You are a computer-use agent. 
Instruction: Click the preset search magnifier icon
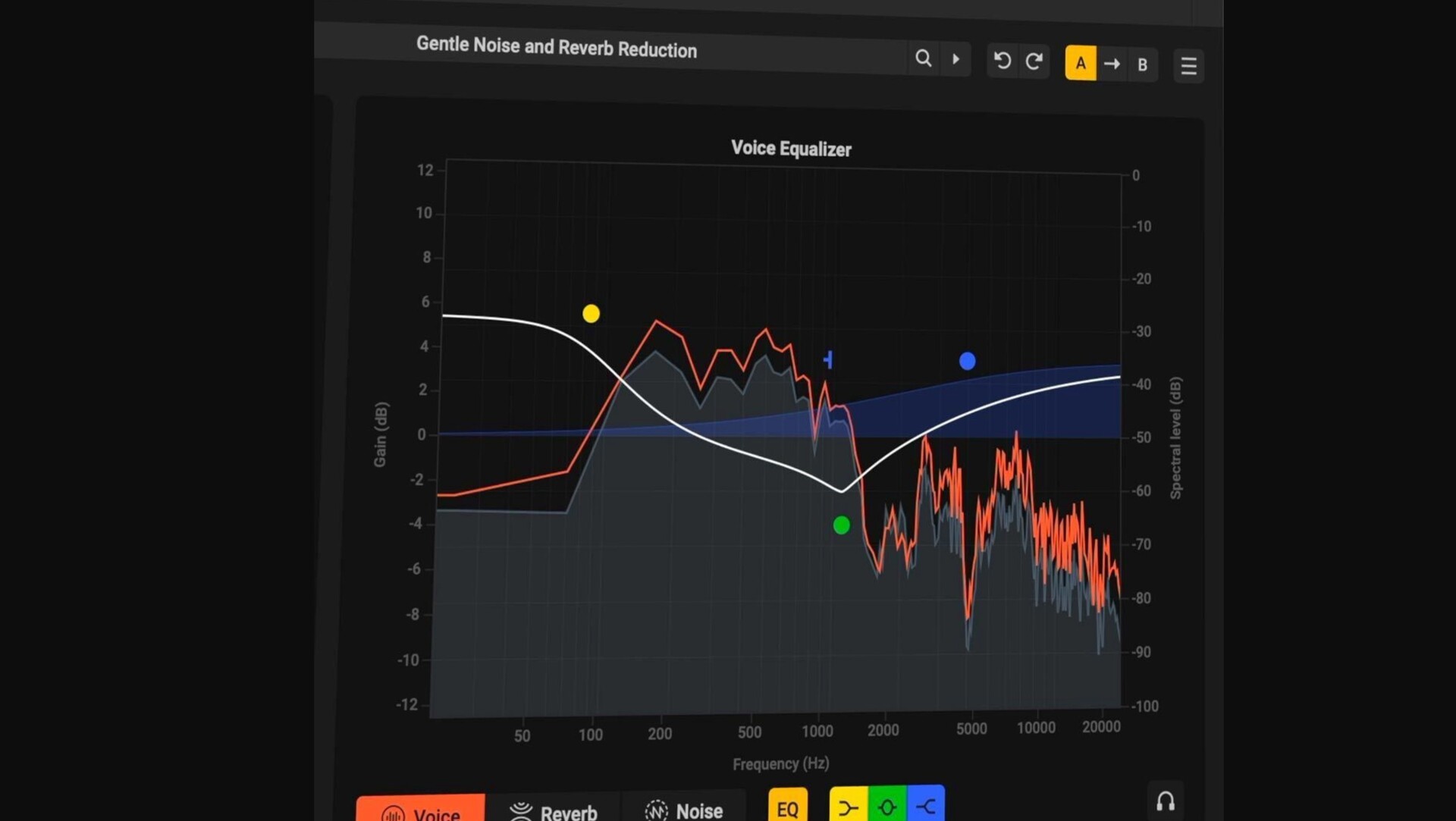[923, 58]
